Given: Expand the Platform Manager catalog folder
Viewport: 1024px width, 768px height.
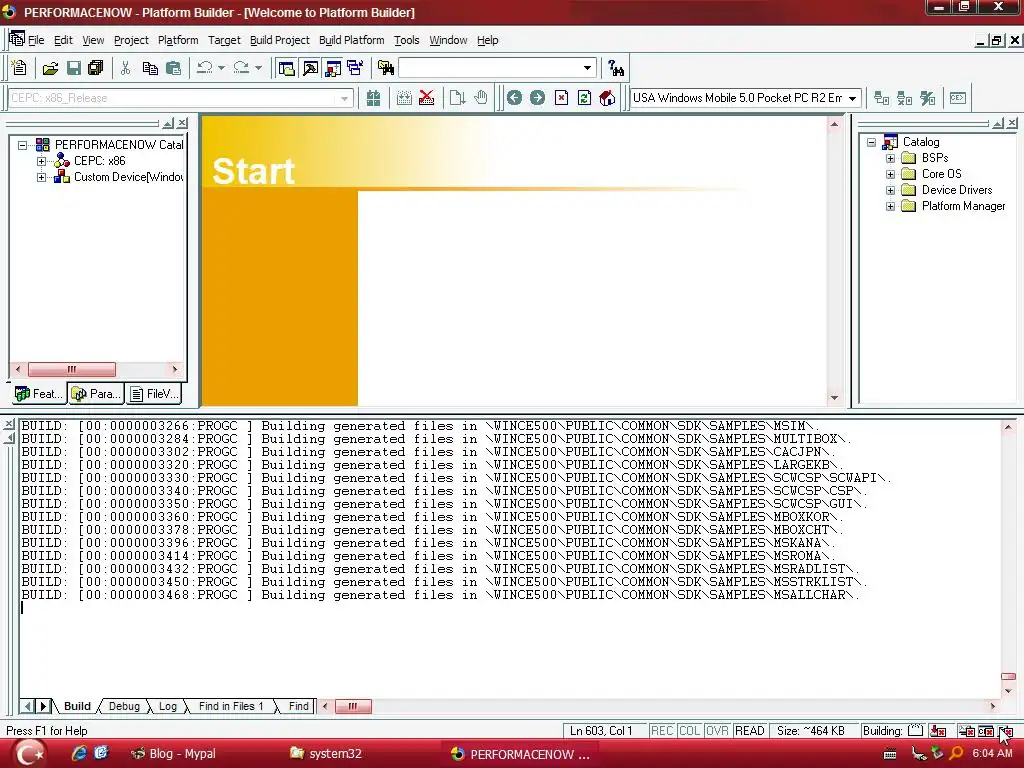Looking at the screenshot, I should (x=890, y=206).
